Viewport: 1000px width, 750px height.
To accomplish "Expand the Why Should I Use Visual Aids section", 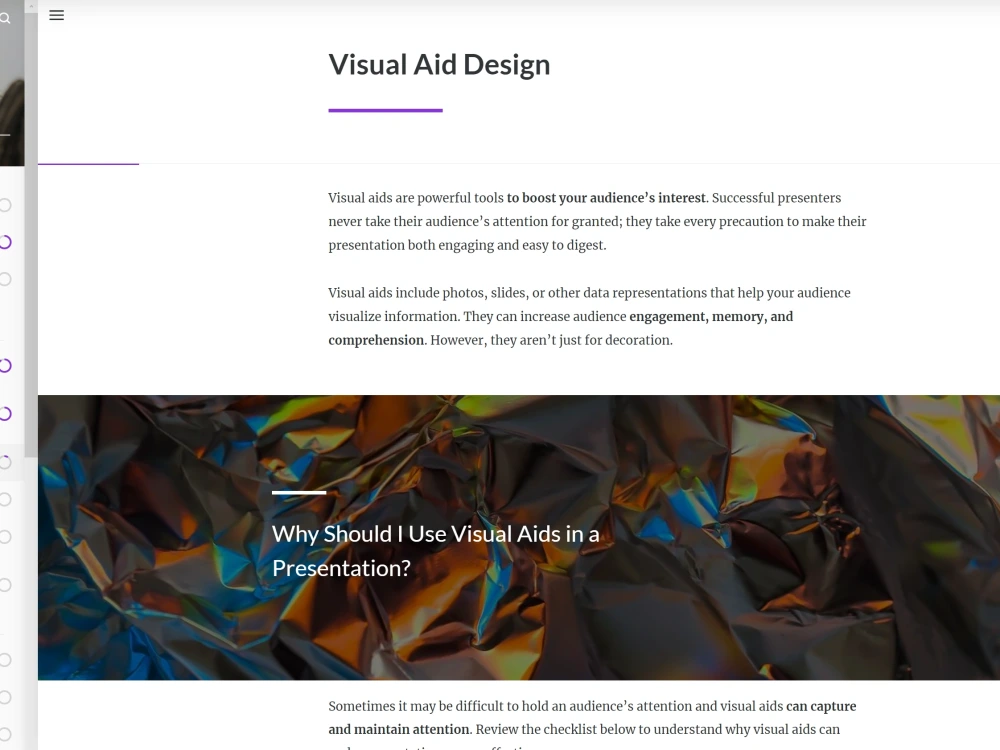I will (x=435, y=550).
